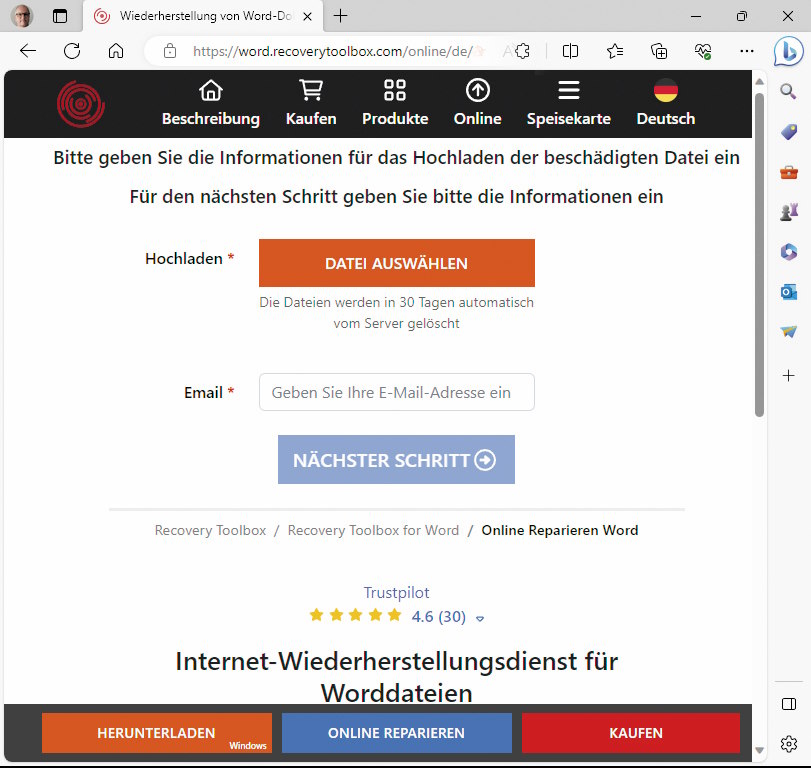Open the Favorites star list icon
The height and width of the screenshot is (768, 811).
tap(614, 51)
